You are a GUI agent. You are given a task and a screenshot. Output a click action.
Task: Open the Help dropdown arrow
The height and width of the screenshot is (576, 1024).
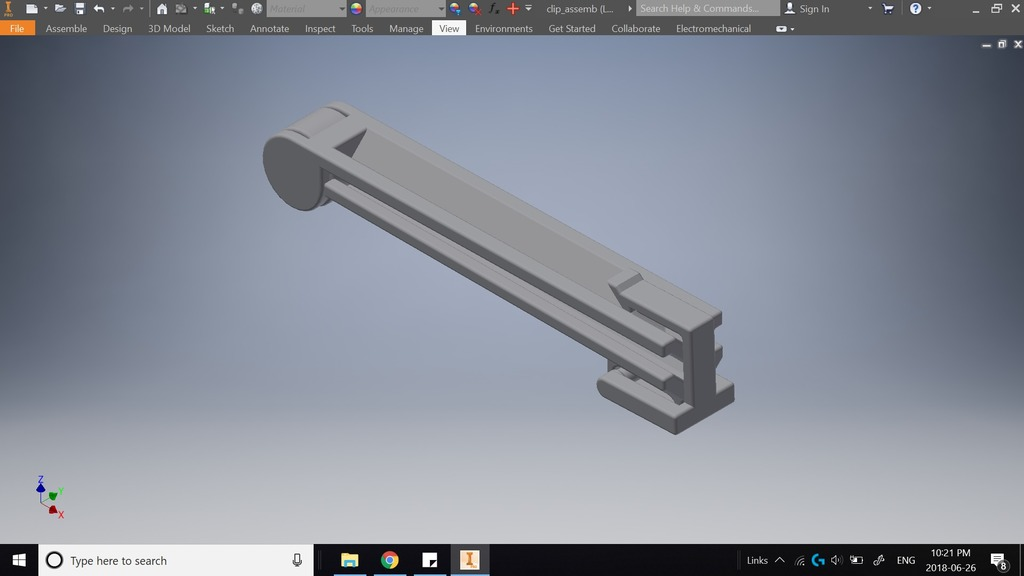929,8
